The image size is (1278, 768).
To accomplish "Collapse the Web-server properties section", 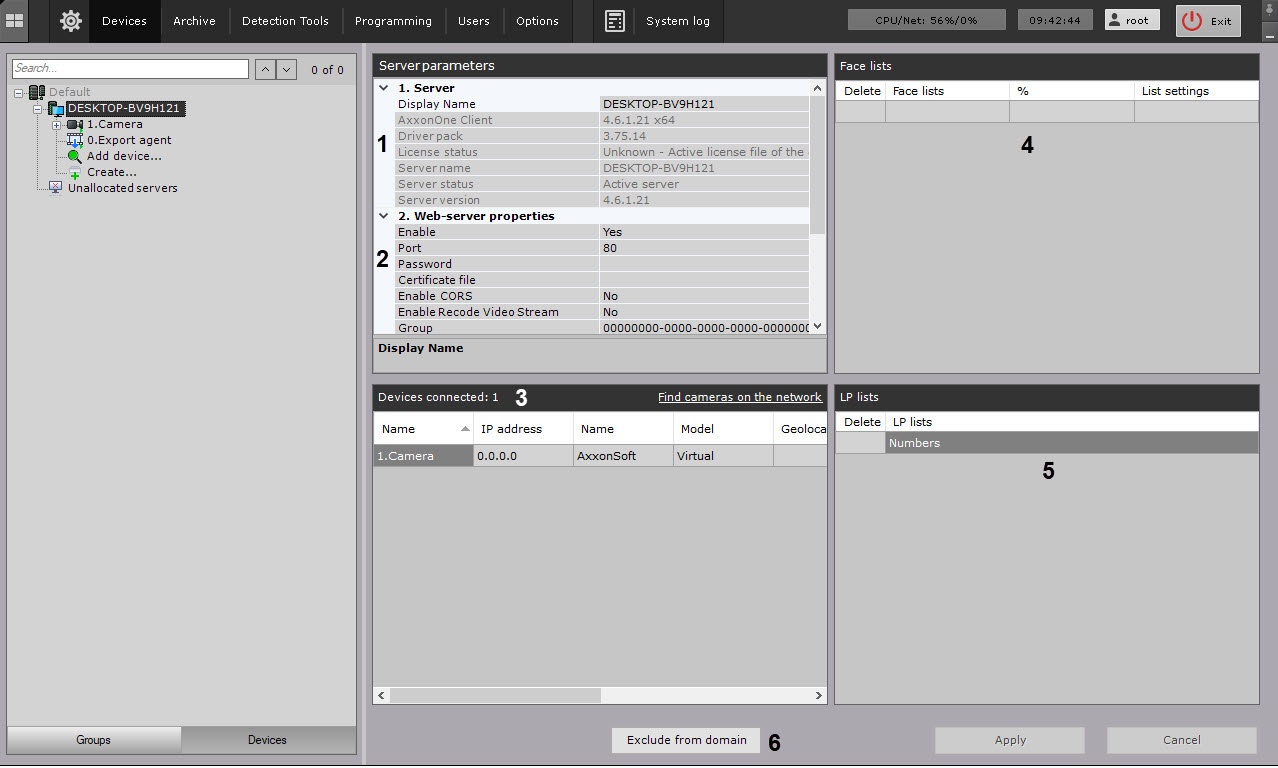I will [x=384, y=216].
